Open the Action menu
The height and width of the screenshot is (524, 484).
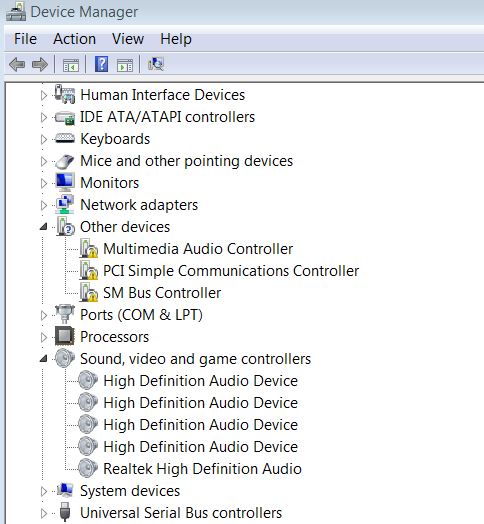[75, 39]
